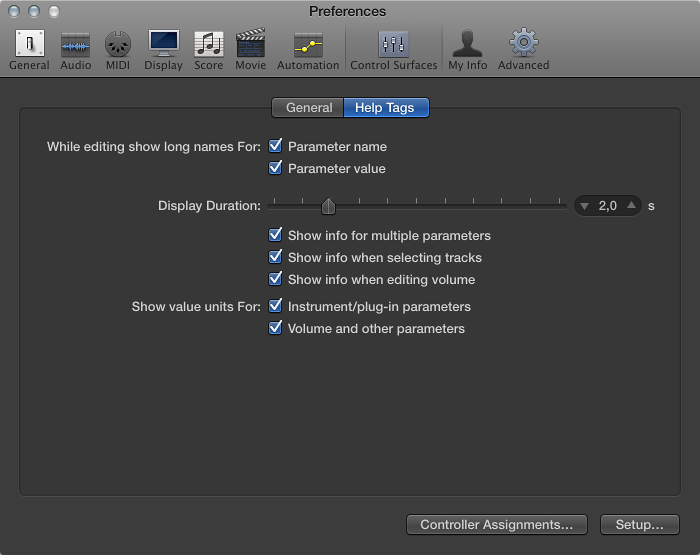Switch to the General sub-tab

click(308, 108)
